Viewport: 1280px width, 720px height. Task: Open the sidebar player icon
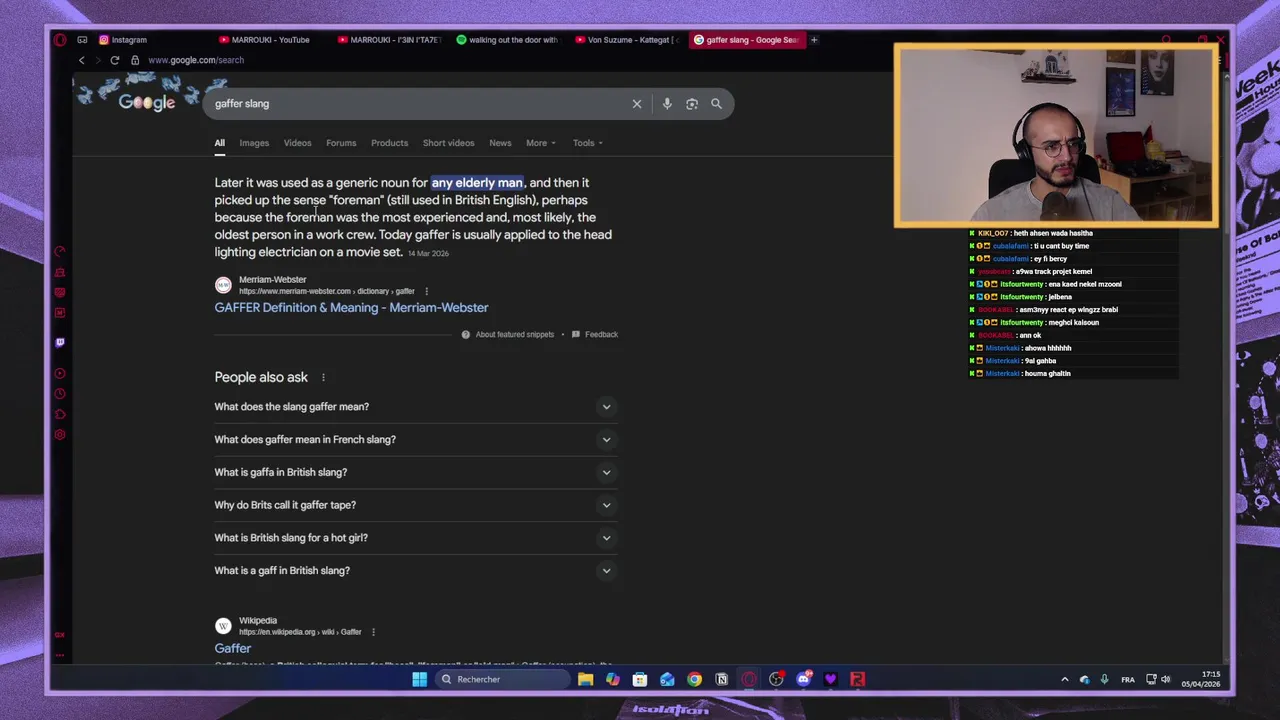[60, 374]
